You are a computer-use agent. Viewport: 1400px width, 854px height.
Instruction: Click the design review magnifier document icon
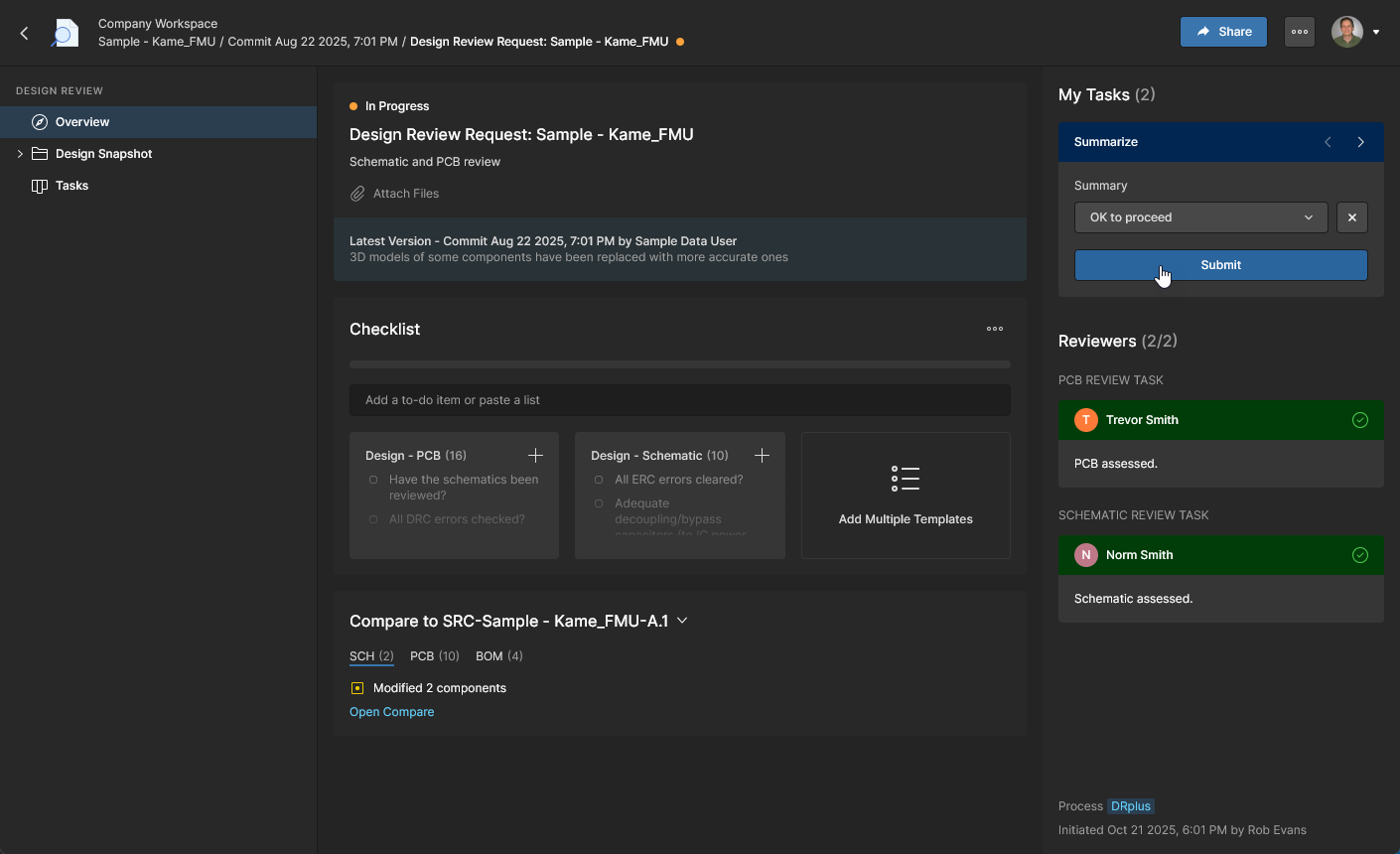point(65,33)
